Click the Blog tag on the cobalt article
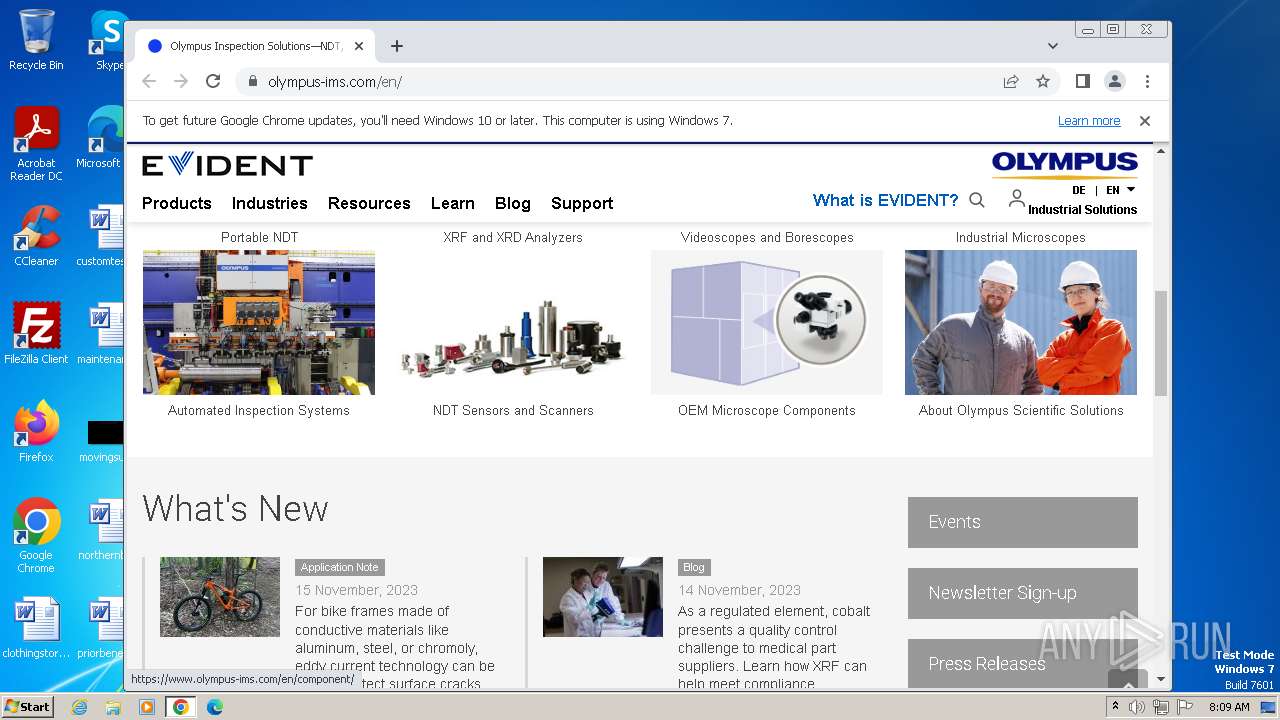1280x720 pixels. [694, 567]
